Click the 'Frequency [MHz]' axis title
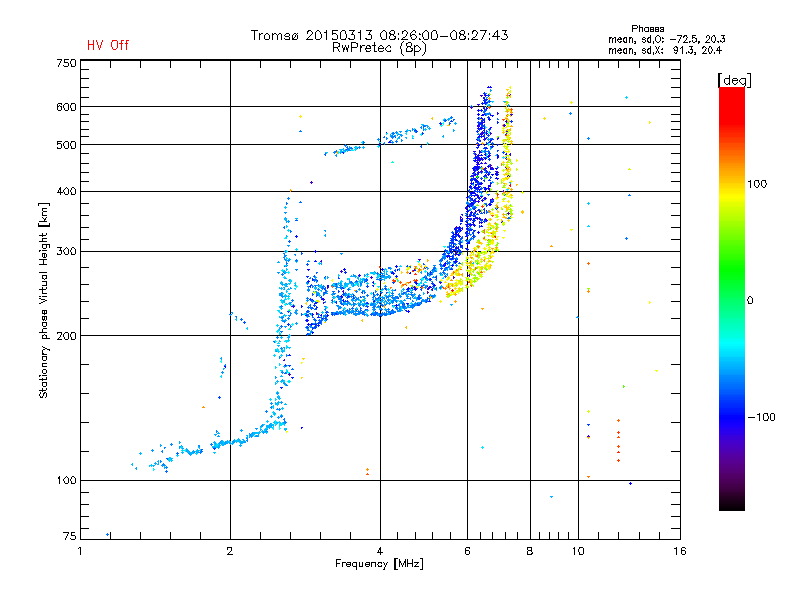The image size is (800, 600). (x=380, y=564)
